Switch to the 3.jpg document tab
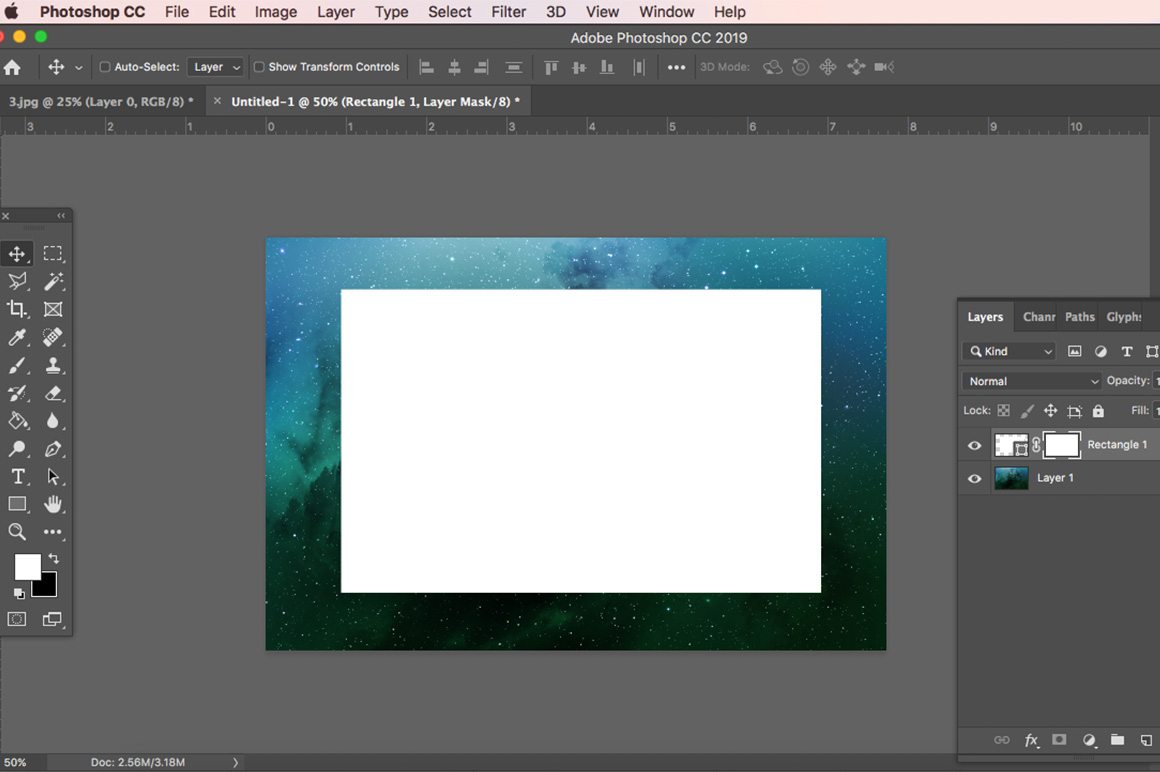The height and width of the screenshot is (772, 1160). click(x=101, y=101)
